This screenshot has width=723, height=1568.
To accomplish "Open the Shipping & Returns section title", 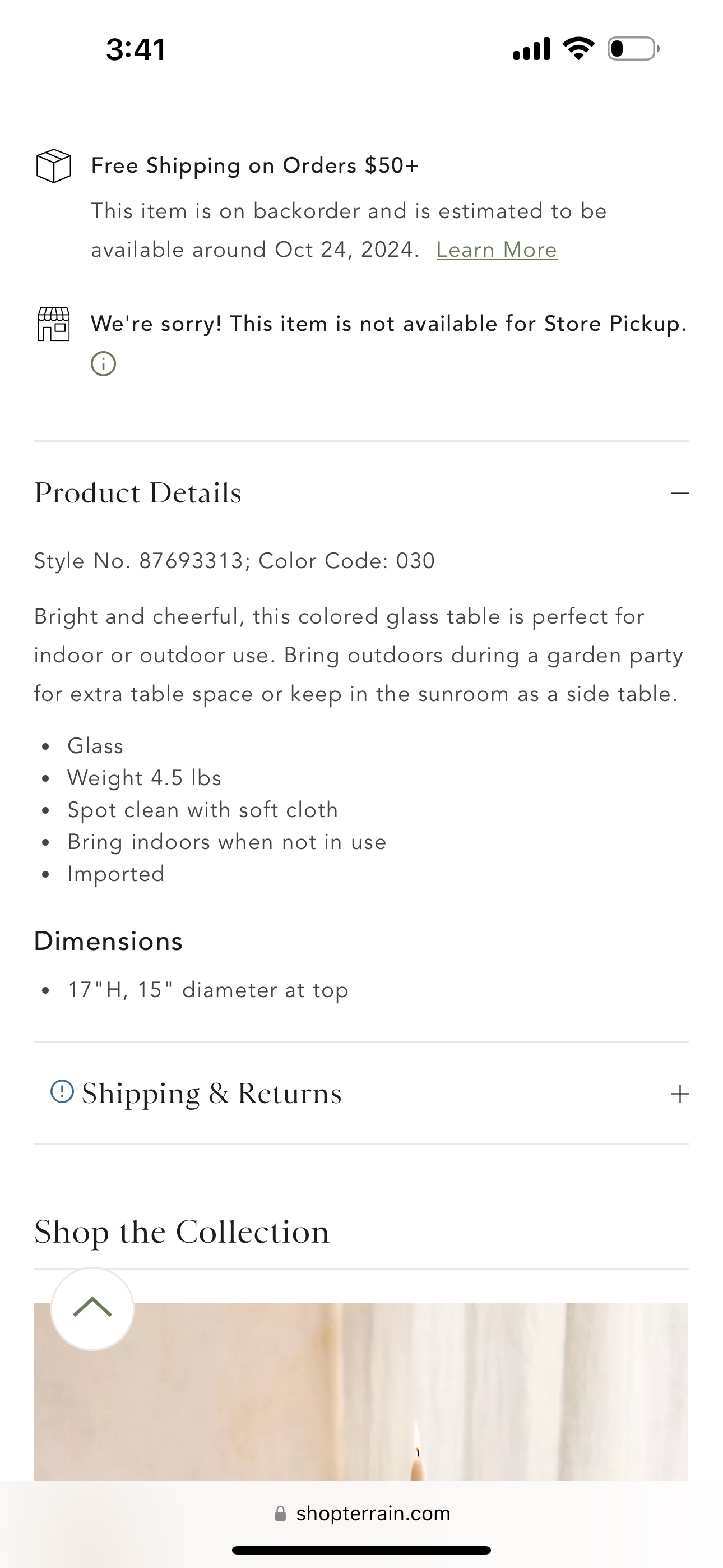I will click(x=212, y=1093).
